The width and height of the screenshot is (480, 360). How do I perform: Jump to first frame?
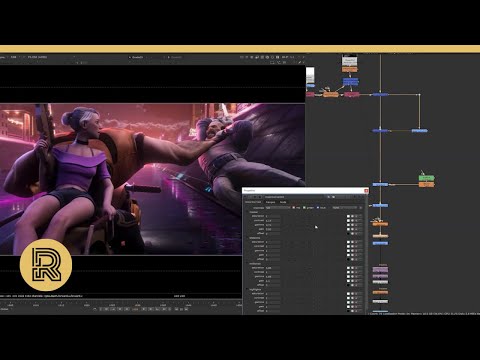pyautogui.click(x=106, y=309)
